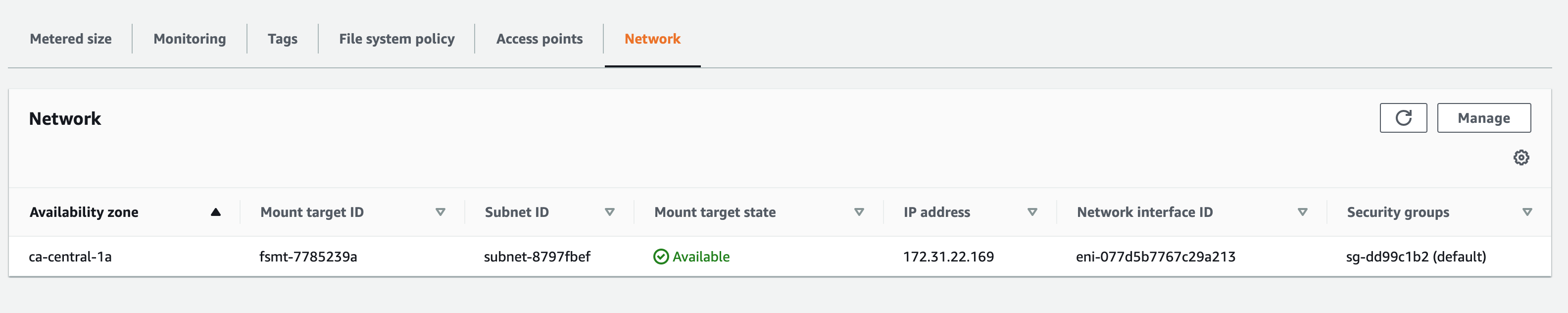Image resolution: width=1568 pixels, height=313 pixels.
Task: Click the Available status check icon
Action: 661,257
